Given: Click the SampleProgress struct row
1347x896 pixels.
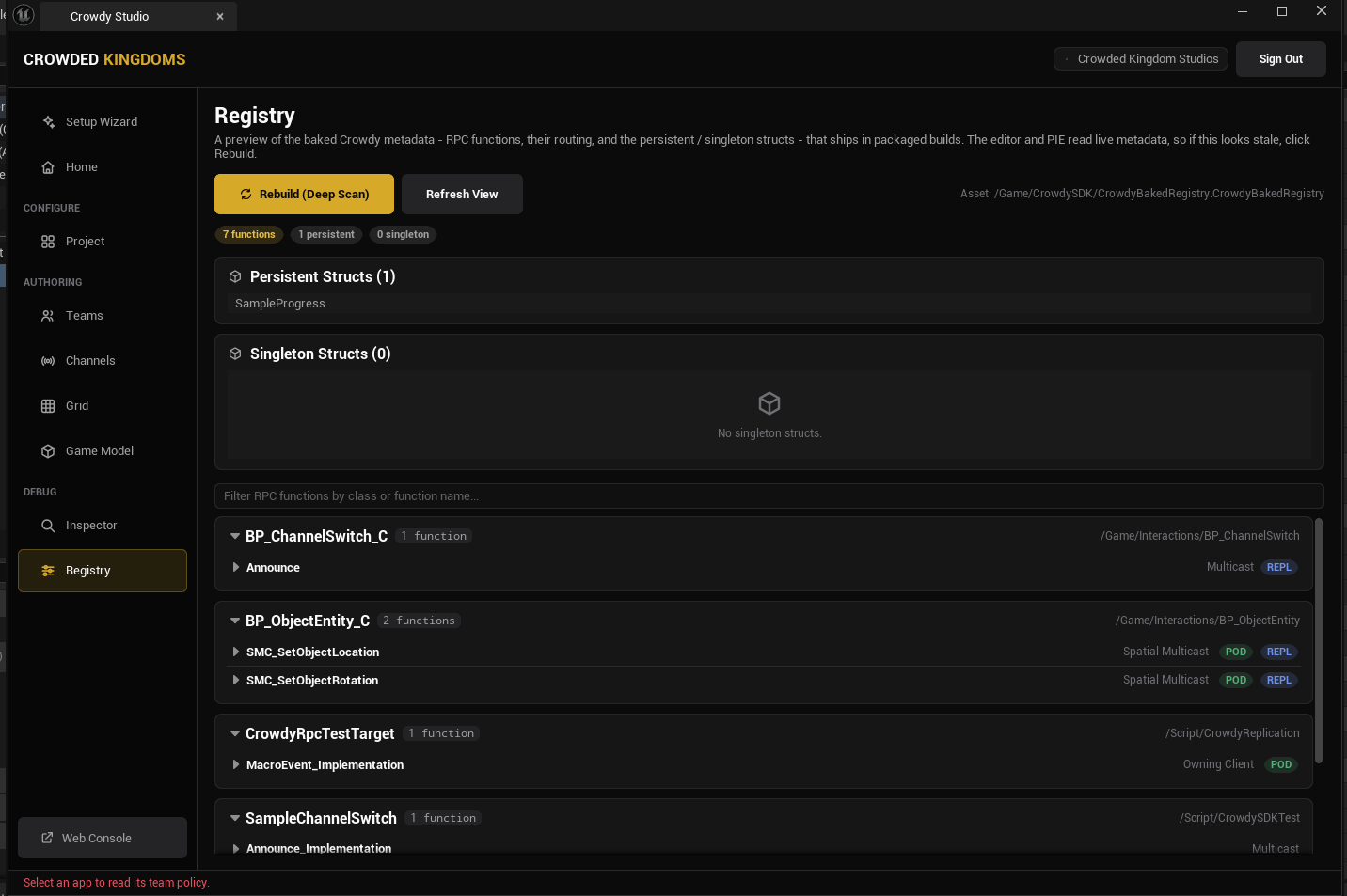Looking at the screenshot, I should [x=769, y=303].
